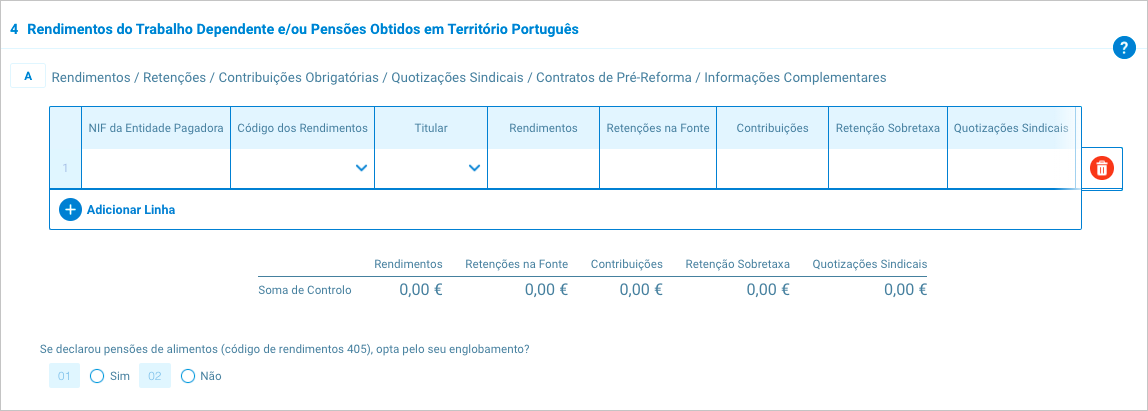This screenshot has height=411, width=1148.
Task: Click the blue help question mark icon
Action: pyautogui.click(x=1122, y=48)
